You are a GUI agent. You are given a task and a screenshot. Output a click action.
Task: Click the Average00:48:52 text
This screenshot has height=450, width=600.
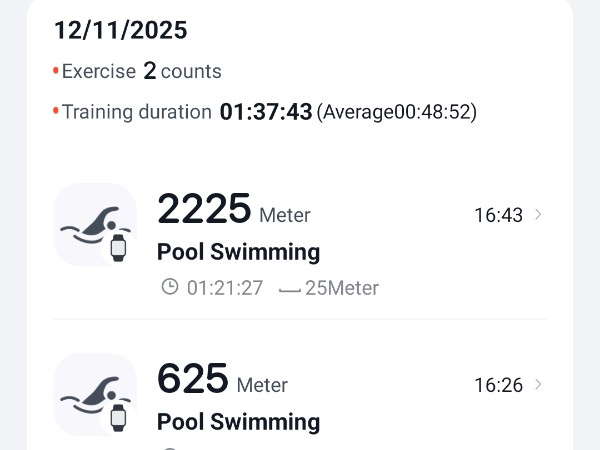coord(397,112)
